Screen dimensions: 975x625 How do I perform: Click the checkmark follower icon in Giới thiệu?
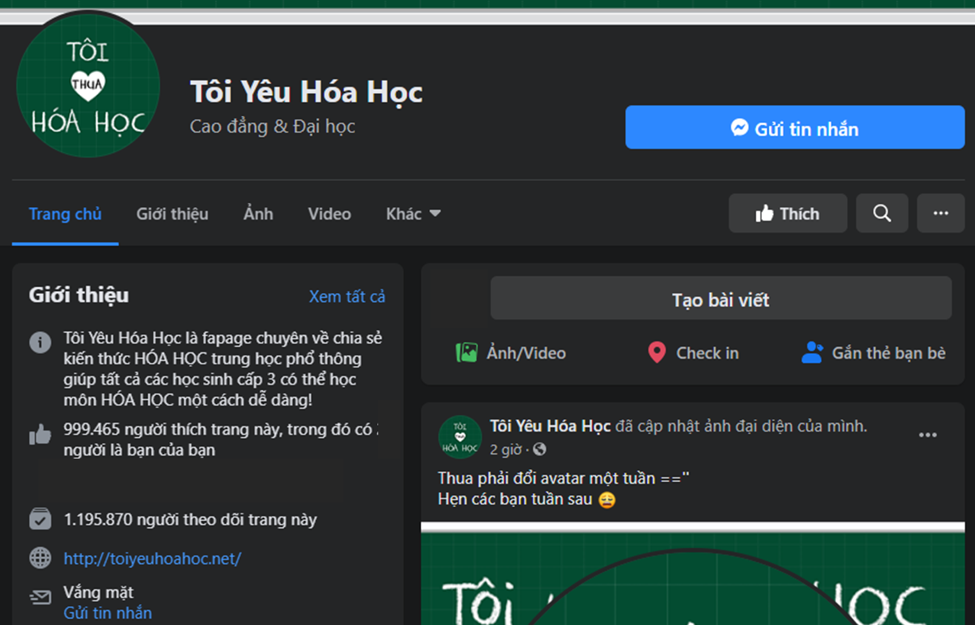(x=40, y=518)
